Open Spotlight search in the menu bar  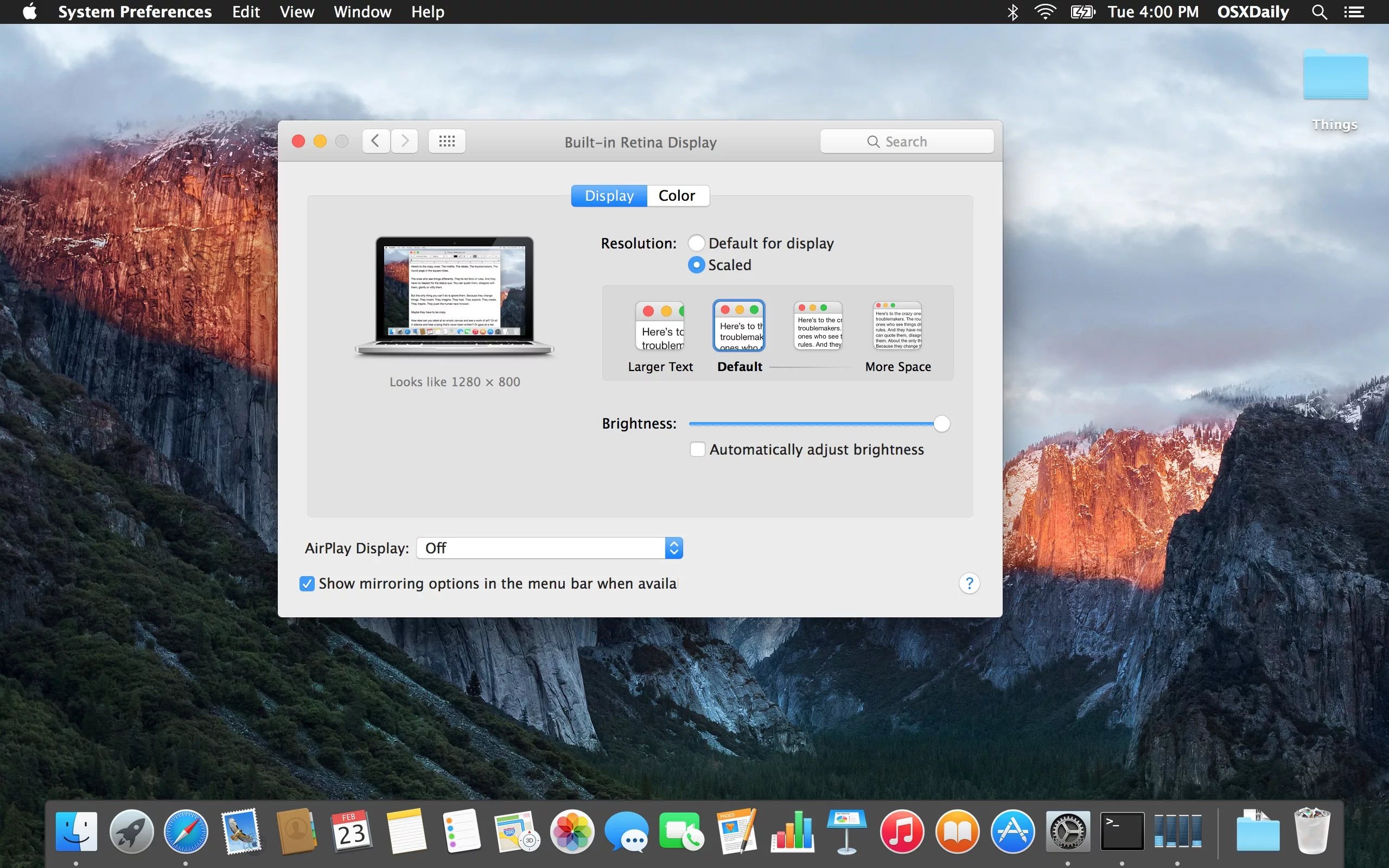pyautogui.click(x=1319, y=12)
